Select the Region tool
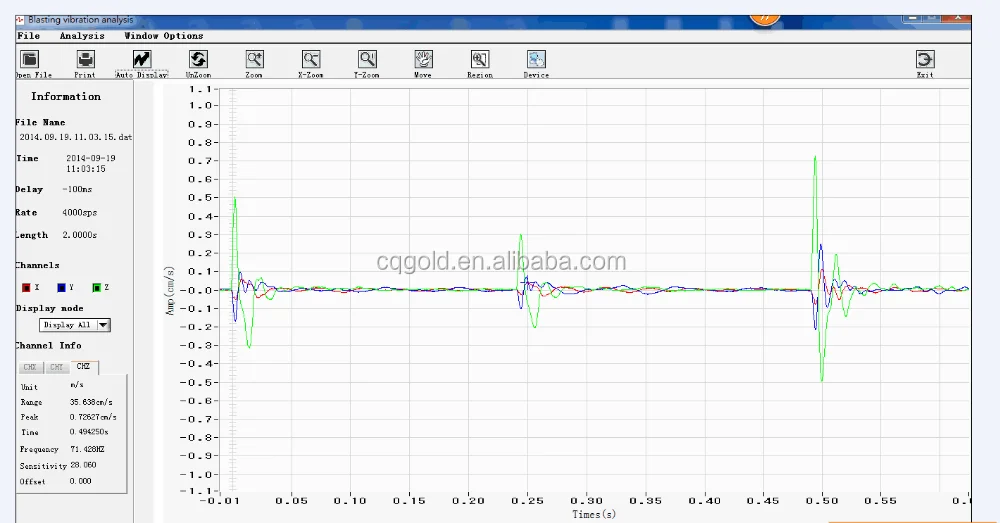Image resolution: width=1000 pixels, height=523 pixels. (x=480, y=59)
